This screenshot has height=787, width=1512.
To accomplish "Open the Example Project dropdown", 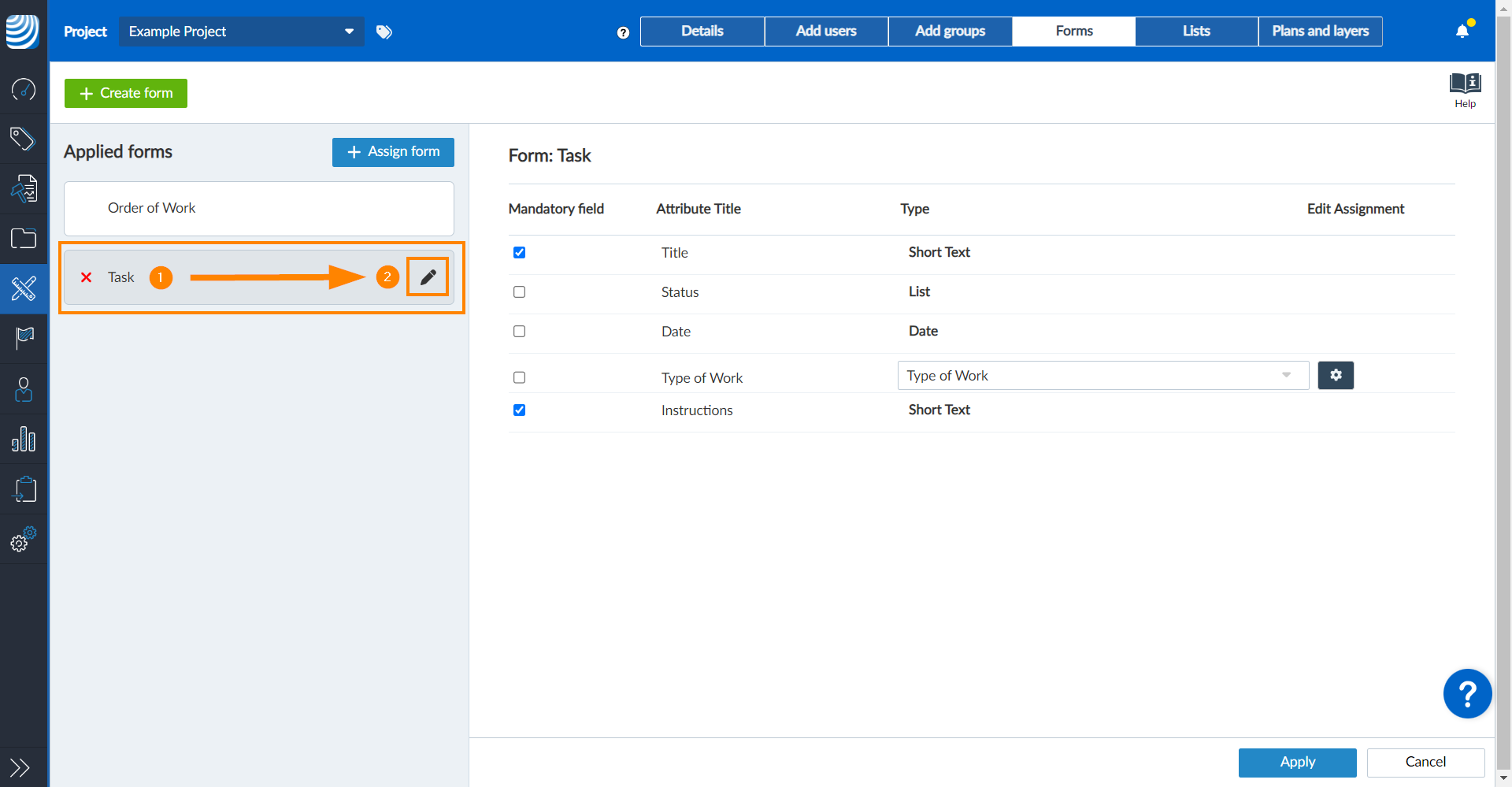I will click(x=241, y=32).
